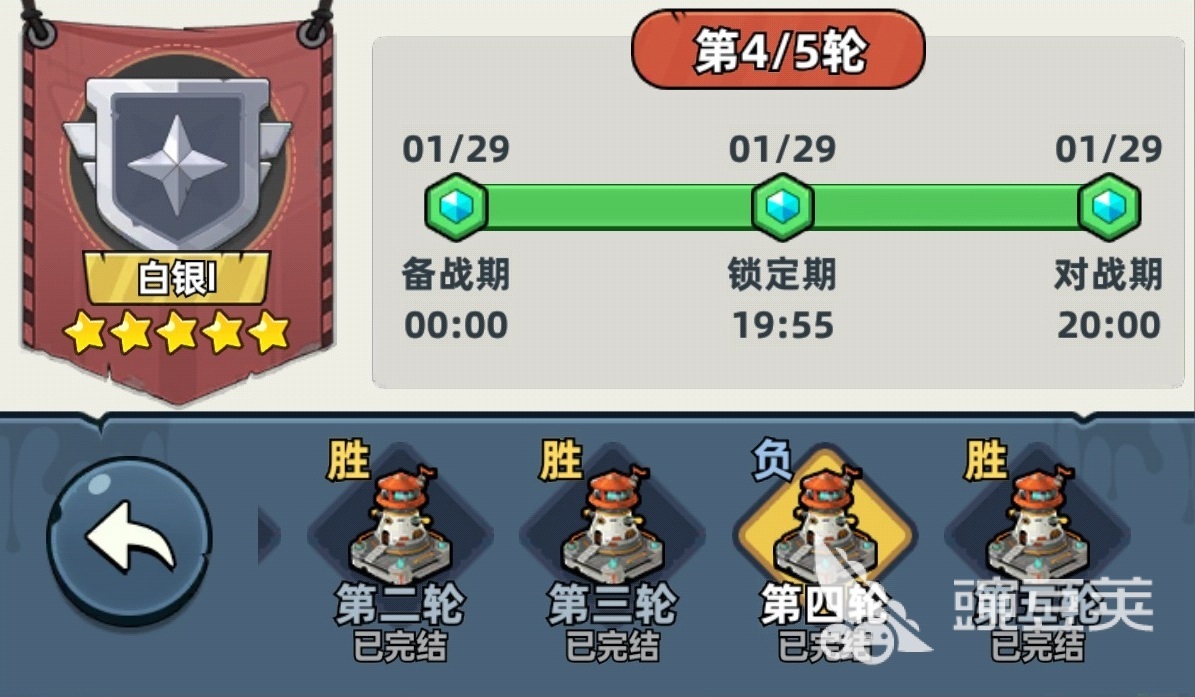Click the green phase progress bar

[783, 206]
